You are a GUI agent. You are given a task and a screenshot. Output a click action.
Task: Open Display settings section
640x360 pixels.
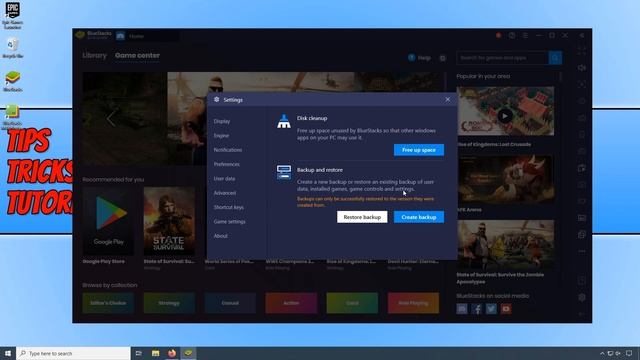(222, 121)
